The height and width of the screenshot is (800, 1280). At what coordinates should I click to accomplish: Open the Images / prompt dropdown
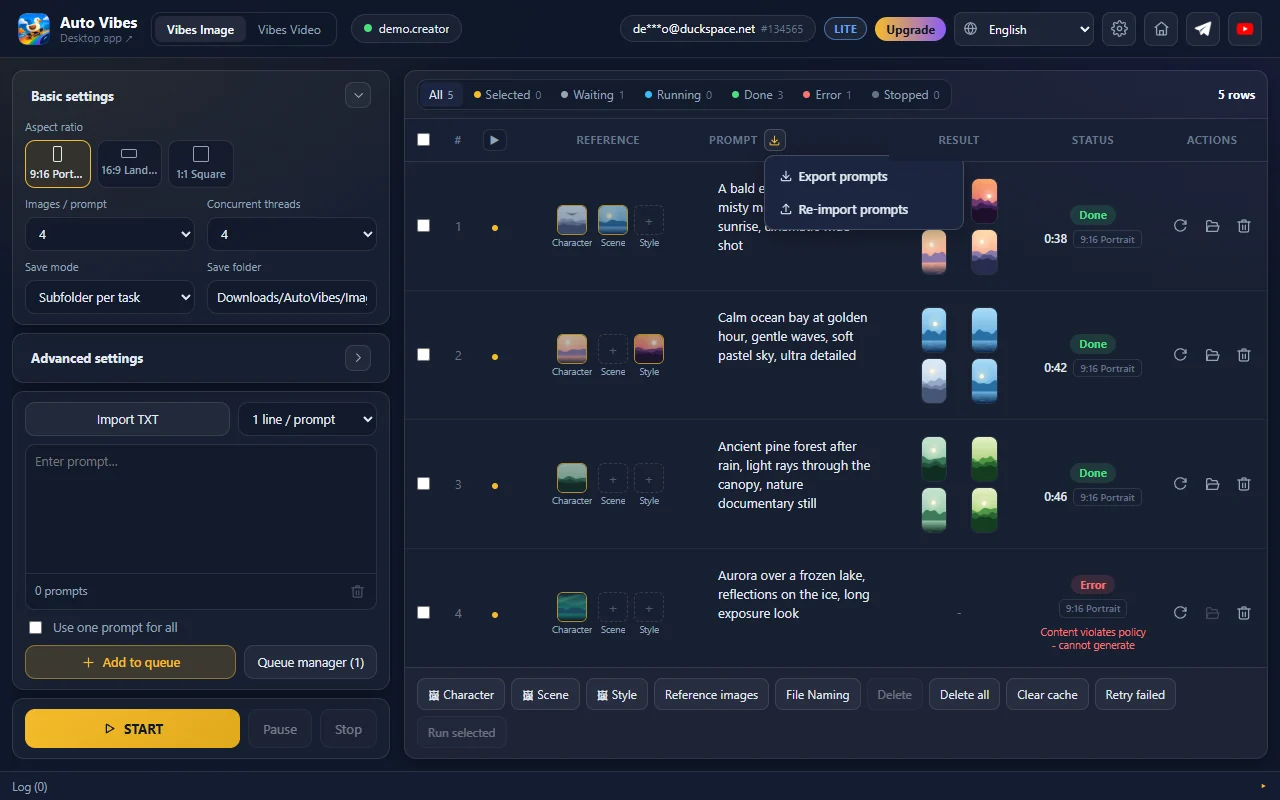pos(110,234)
